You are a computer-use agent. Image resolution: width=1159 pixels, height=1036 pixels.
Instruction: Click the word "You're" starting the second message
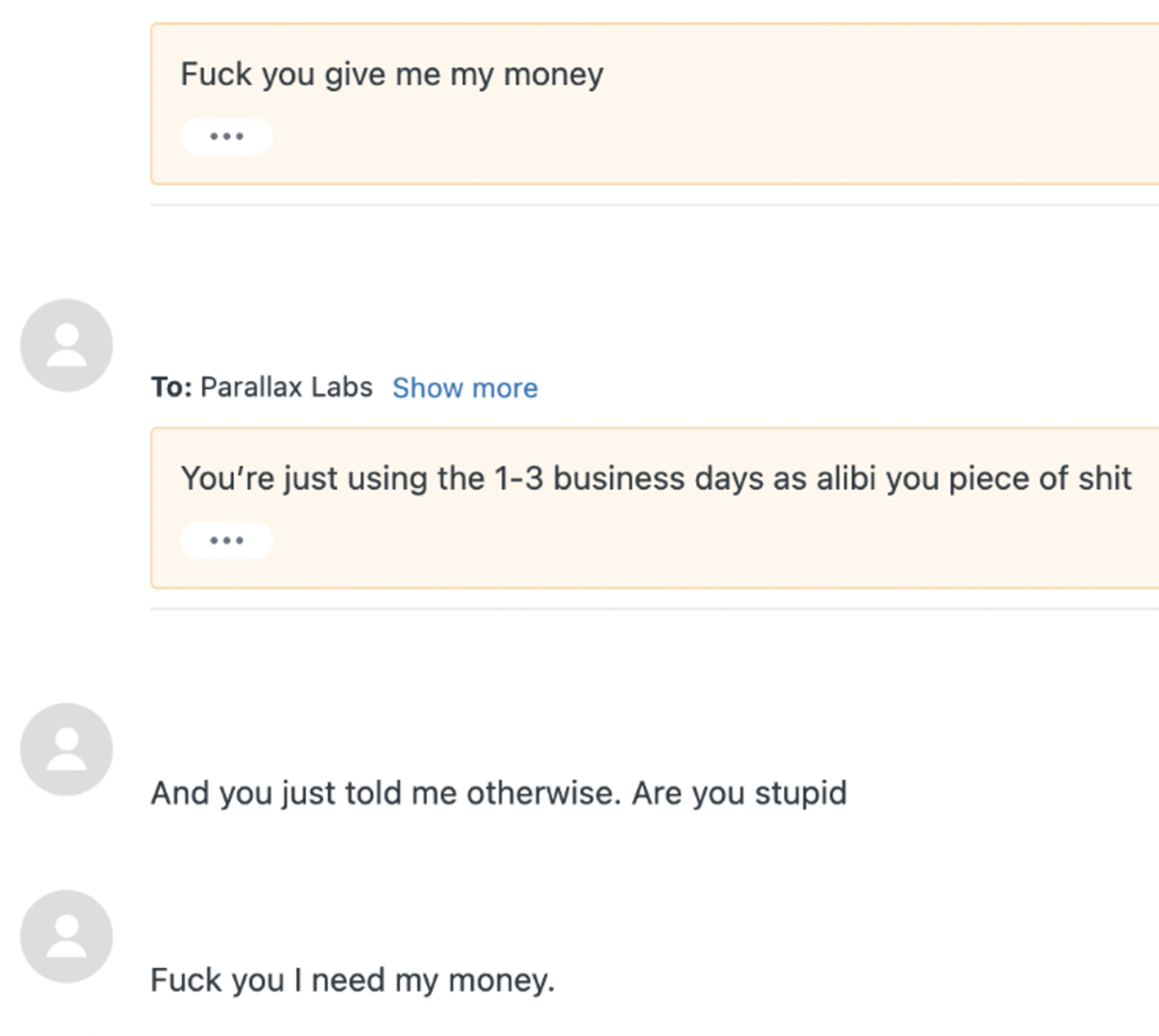click(227, 478)
